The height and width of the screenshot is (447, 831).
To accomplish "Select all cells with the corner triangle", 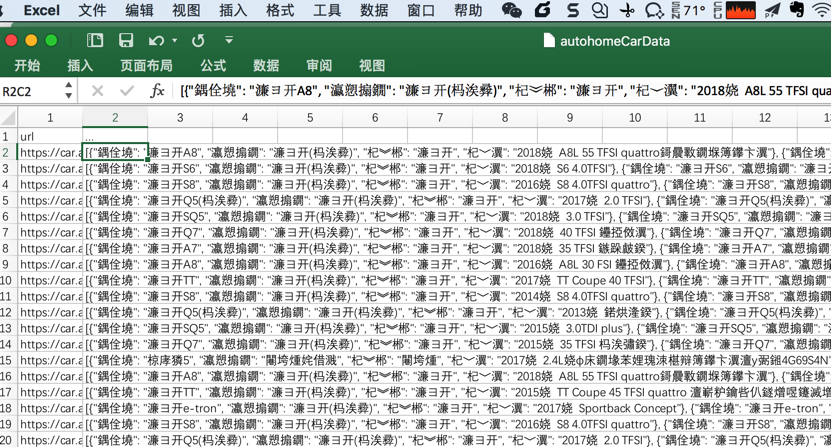I will 8,117.
